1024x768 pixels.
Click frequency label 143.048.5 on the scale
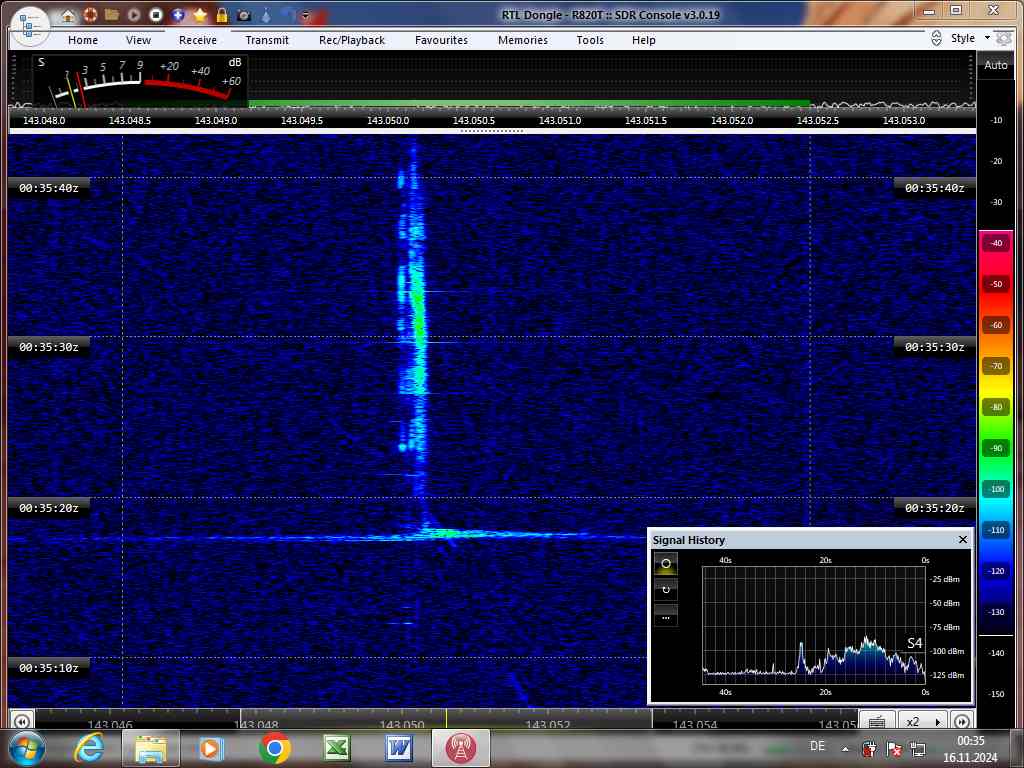point(129,120)
